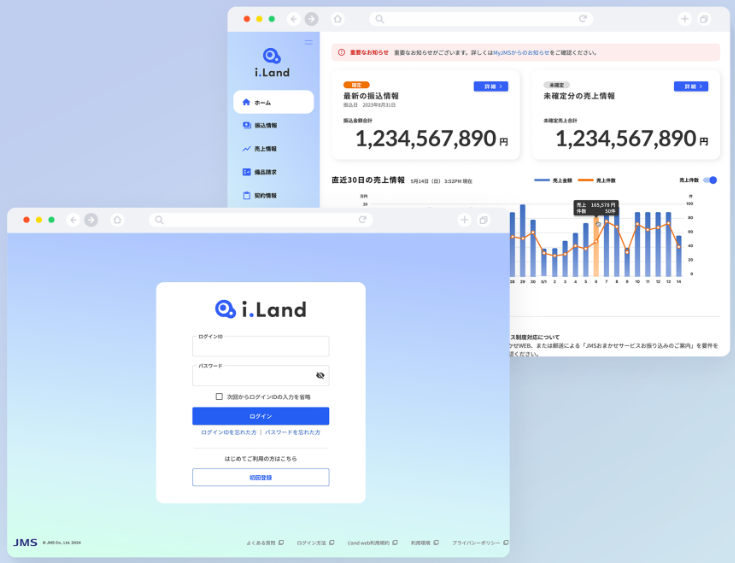Reload the page in the login window
Screen dimensions: 735x563
click(x=362, y=219)
